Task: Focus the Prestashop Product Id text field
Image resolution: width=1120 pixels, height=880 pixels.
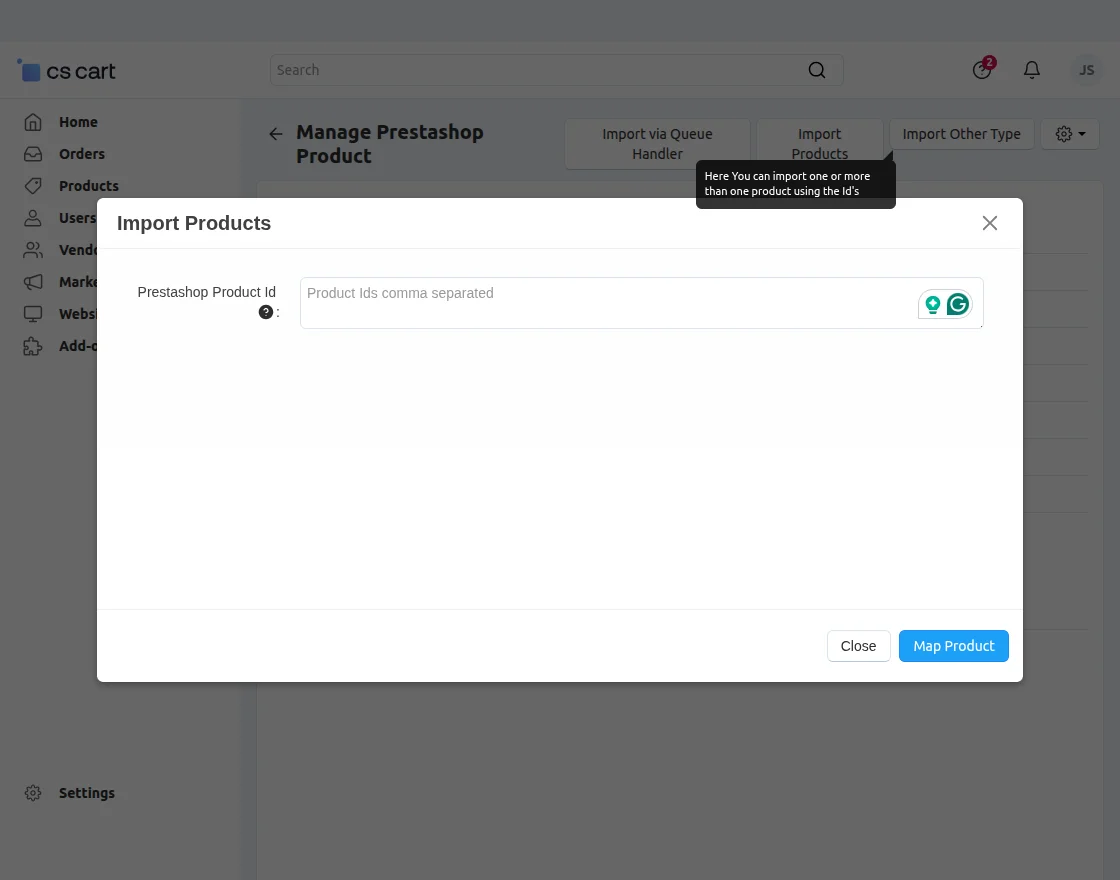Action: (600, 303)
